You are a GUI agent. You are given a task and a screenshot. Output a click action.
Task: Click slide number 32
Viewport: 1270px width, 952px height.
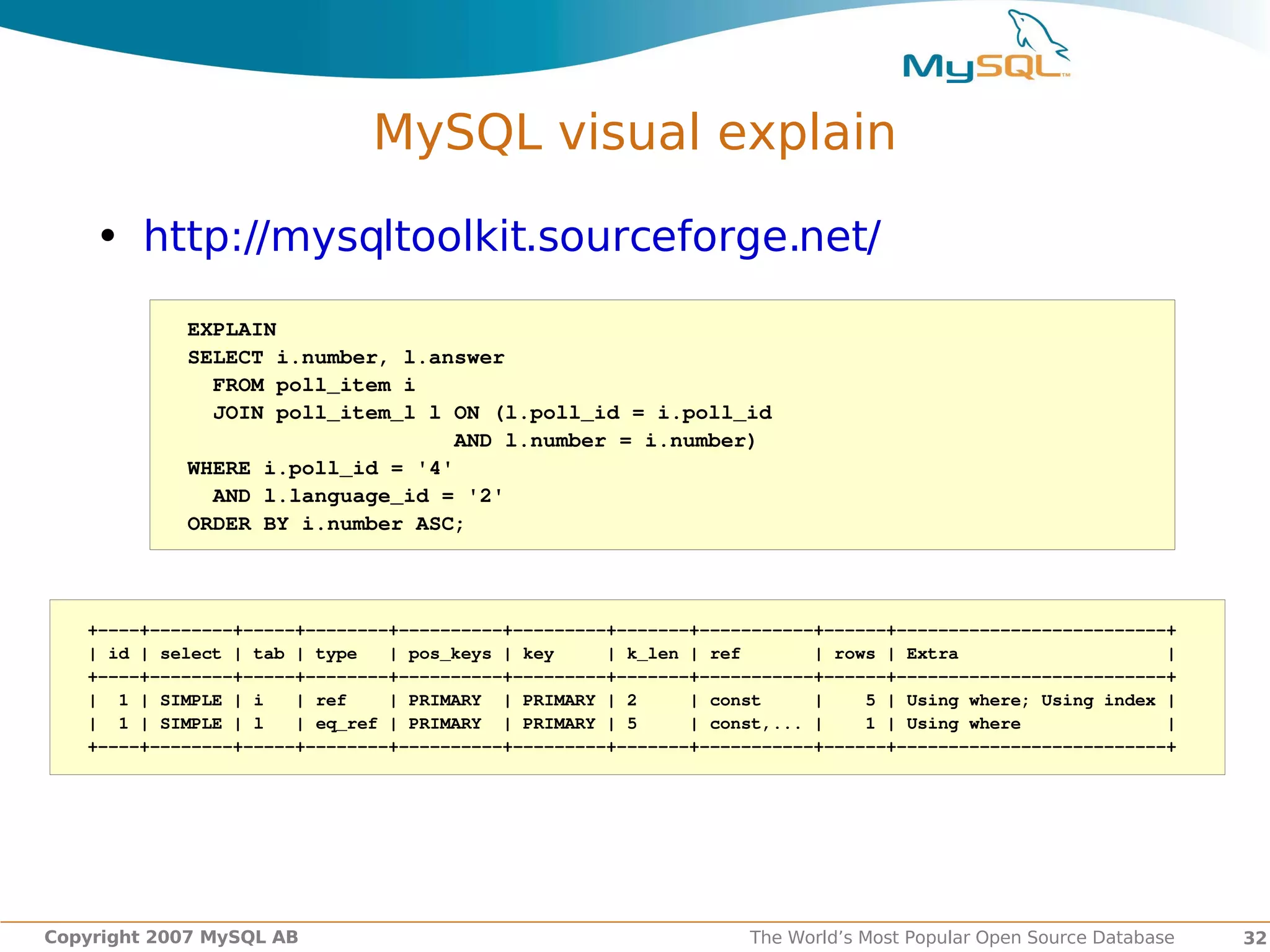point(1255,938)
